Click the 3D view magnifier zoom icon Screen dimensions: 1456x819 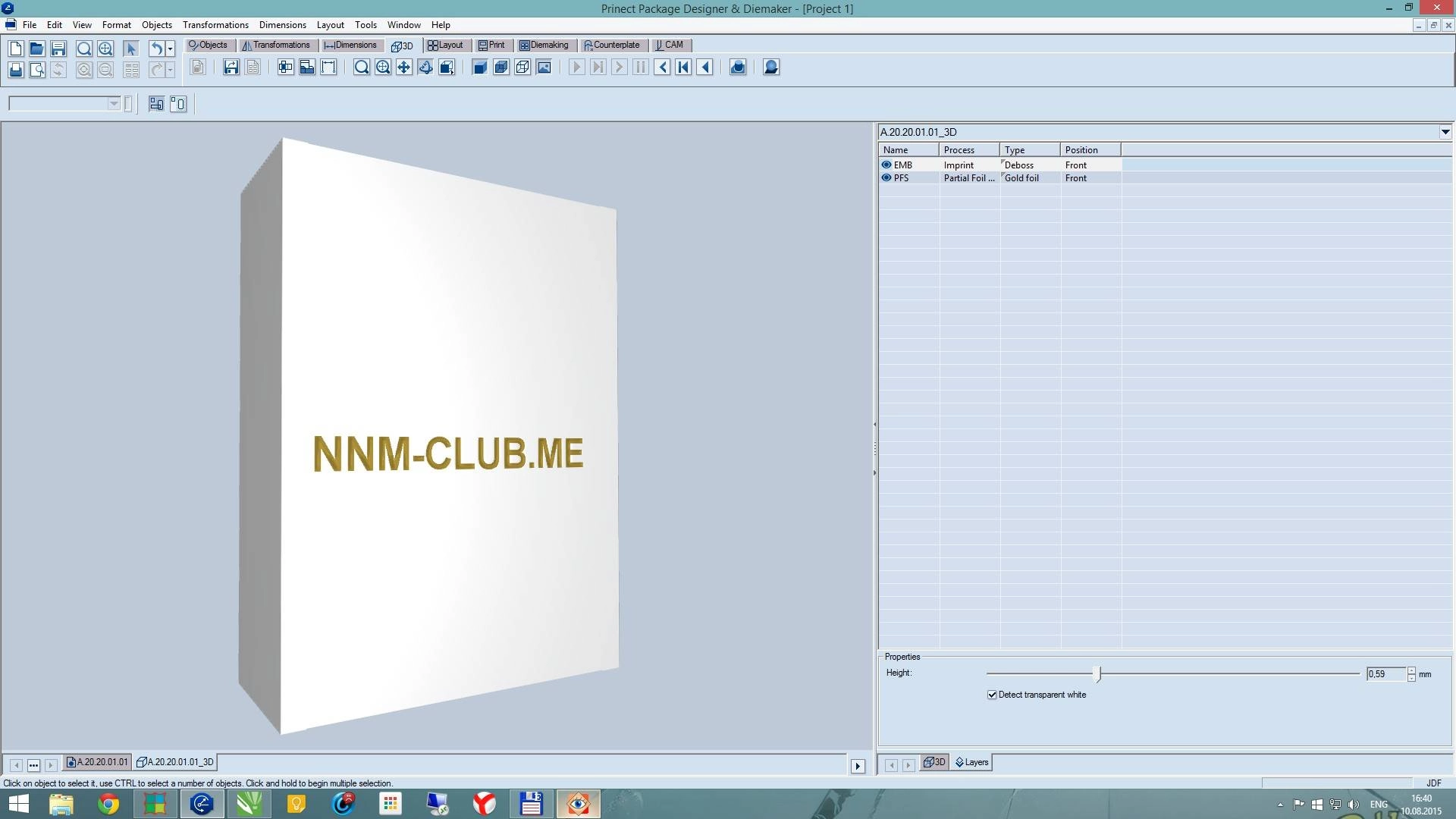(x=362, y=67)
